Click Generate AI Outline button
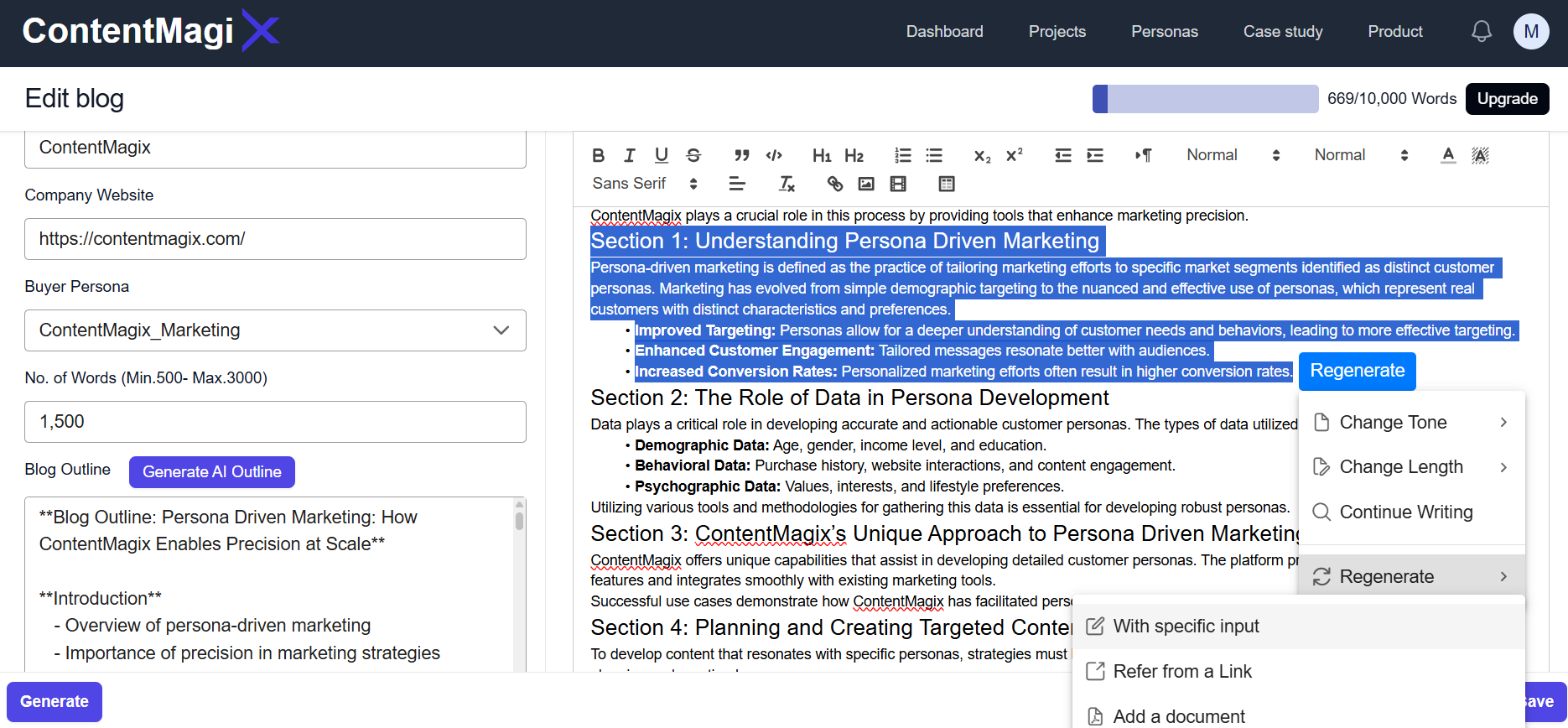Viewport: 1568px width, 728px height. 212,472
